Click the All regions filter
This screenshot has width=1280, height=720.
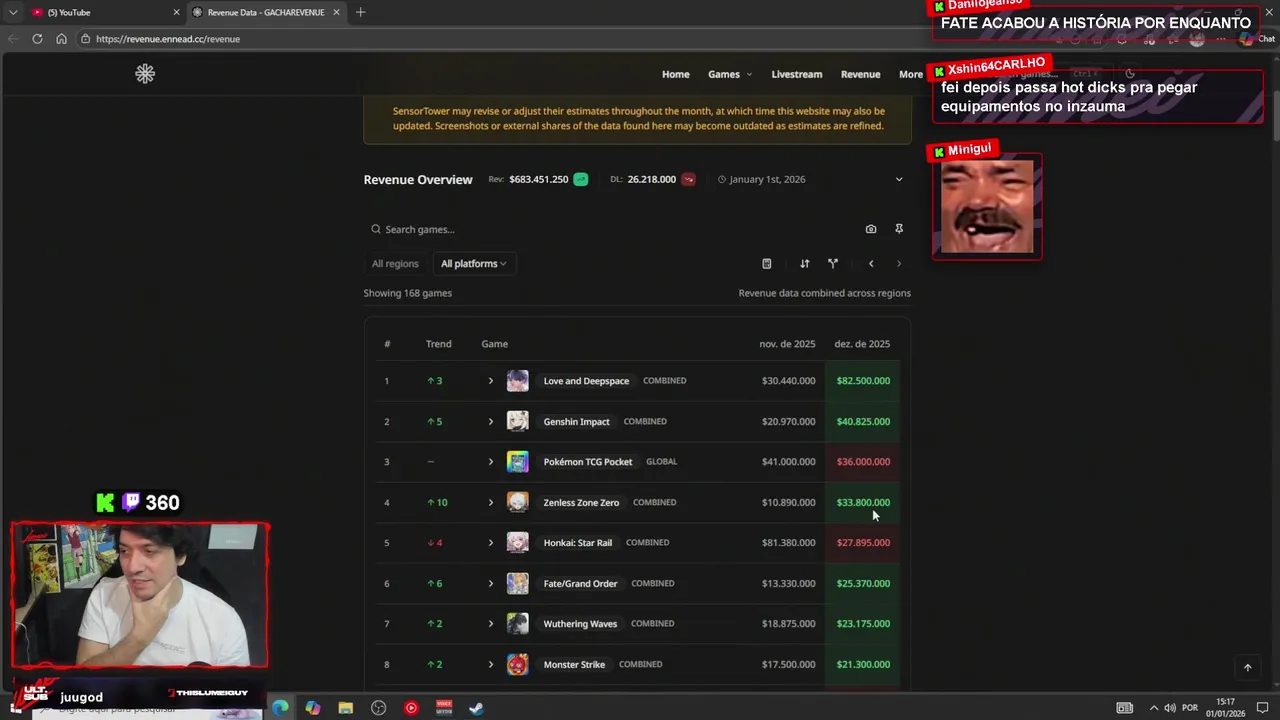[x=395, y=264]
